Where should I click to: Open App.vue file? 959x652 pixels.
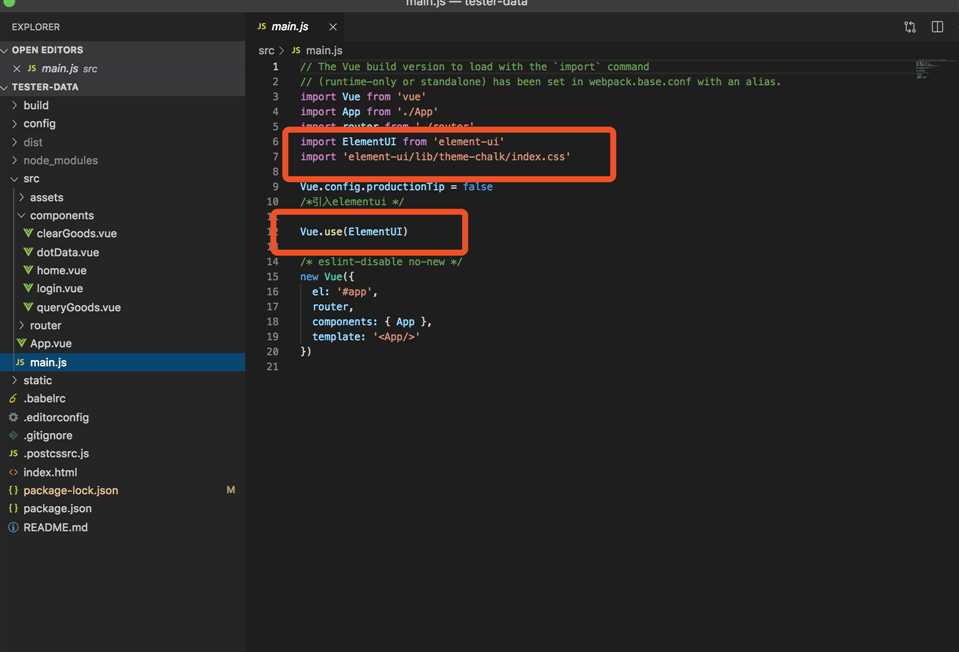point(122,344)
